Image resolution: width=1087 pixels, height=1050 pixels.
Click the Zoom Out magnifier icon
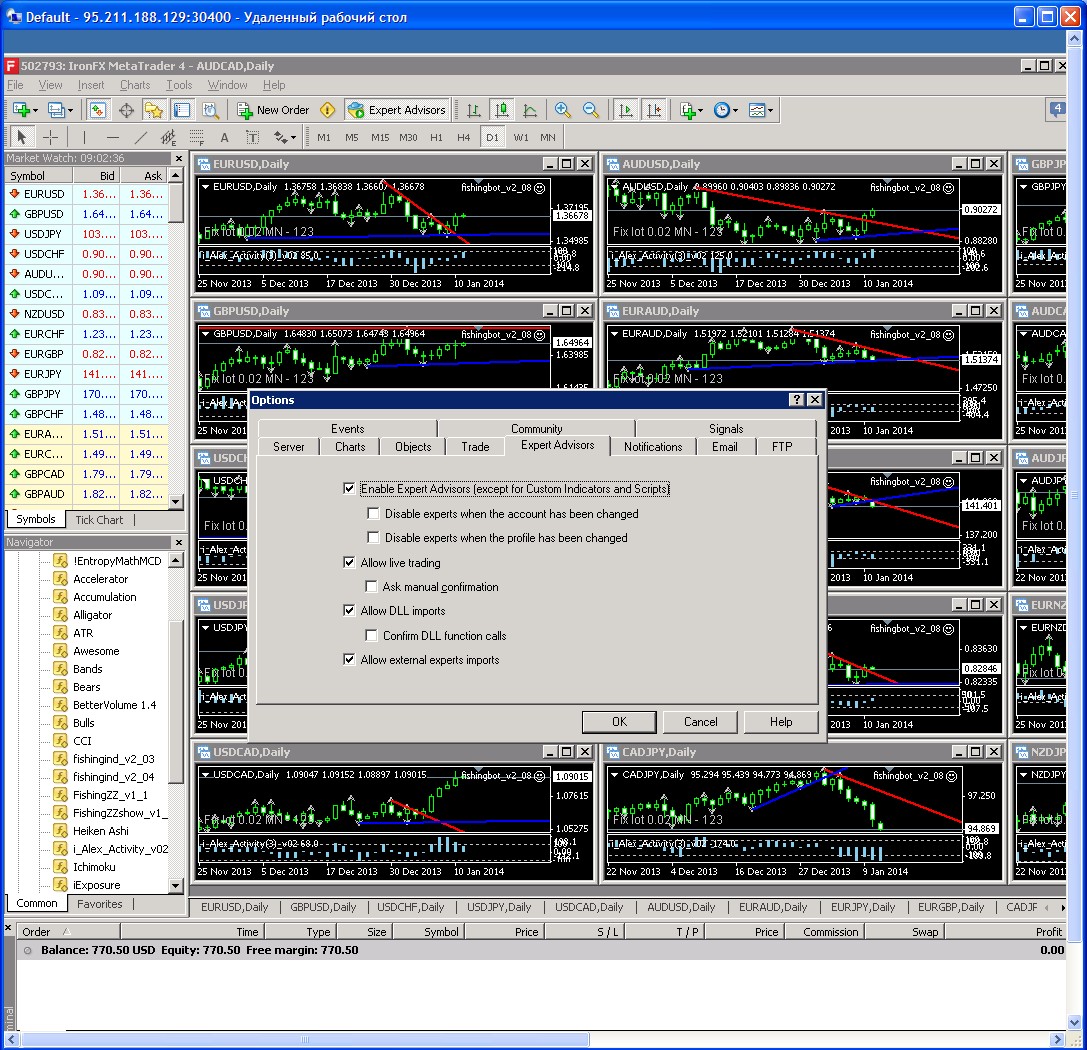tap(591, 110)
